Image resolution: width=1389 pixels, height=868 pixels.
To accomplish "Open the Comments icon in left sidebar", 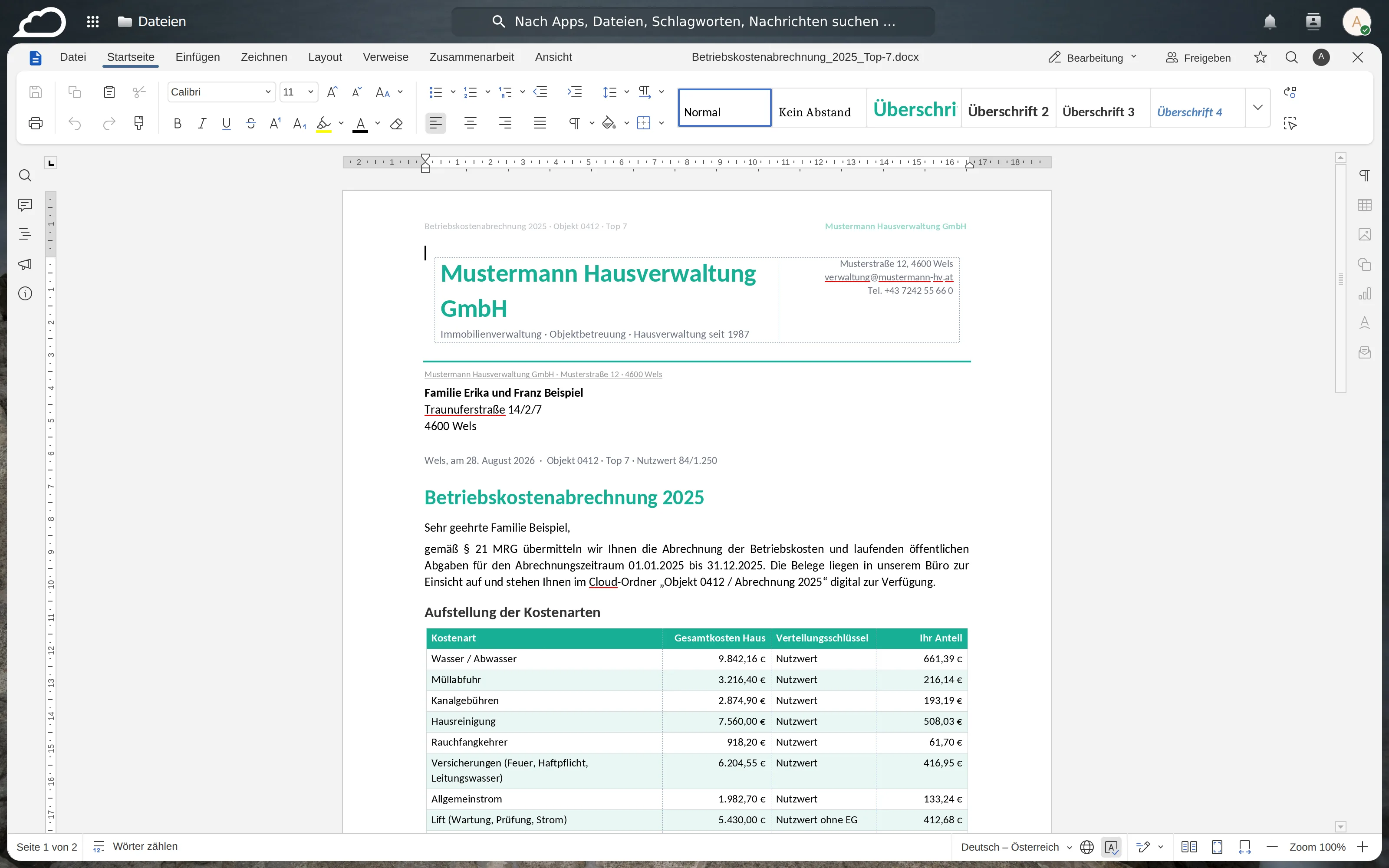I will click(25, 205).
